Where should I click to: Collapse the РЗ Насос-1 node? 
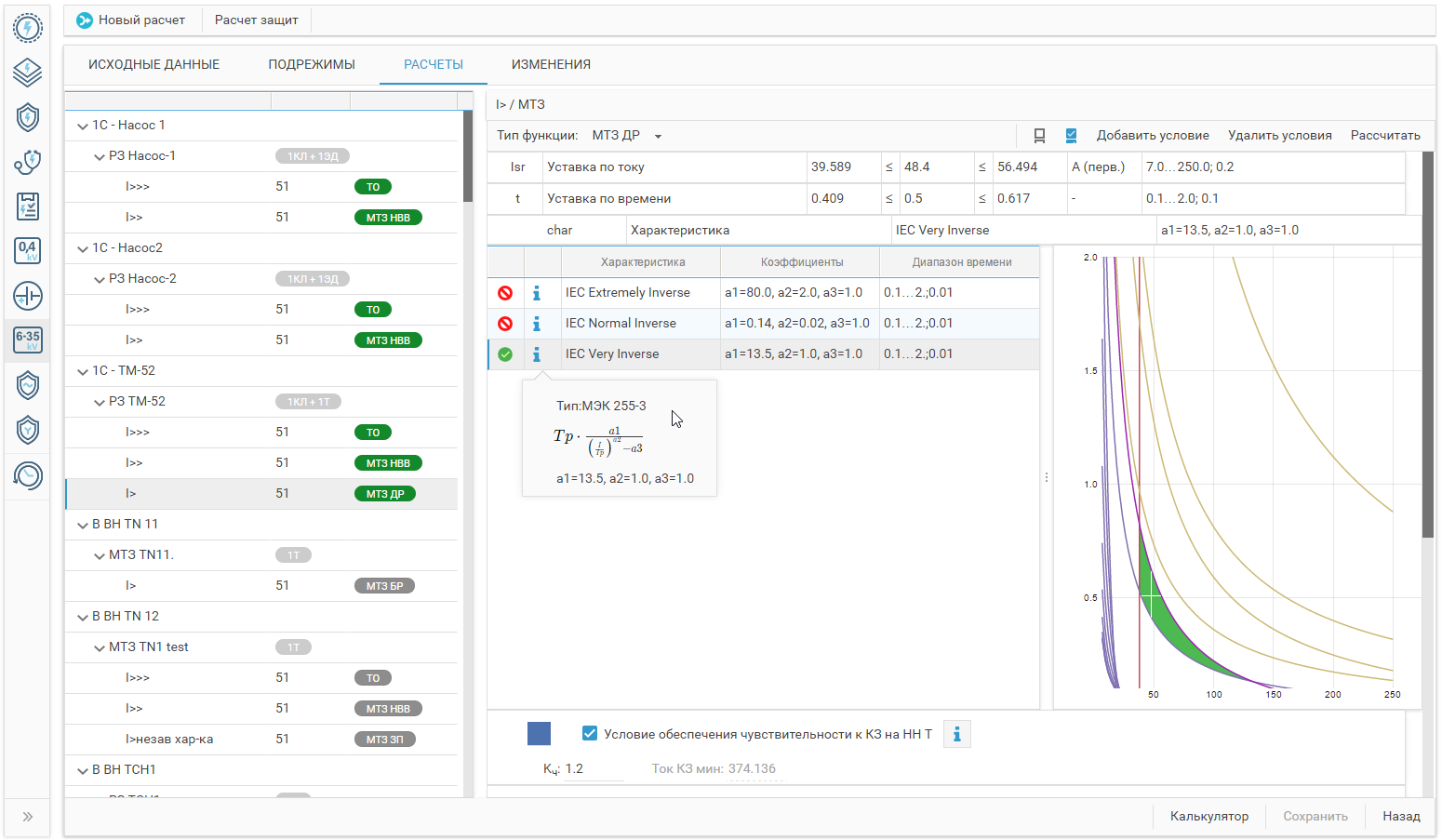pyautogui.click(x=100, y=156)
